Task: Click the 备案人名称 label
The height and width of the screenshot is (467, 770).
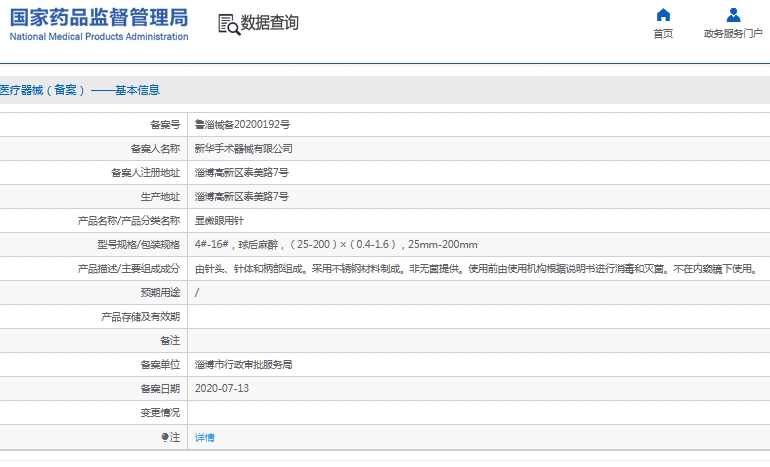Action: [x=155, y=148]
